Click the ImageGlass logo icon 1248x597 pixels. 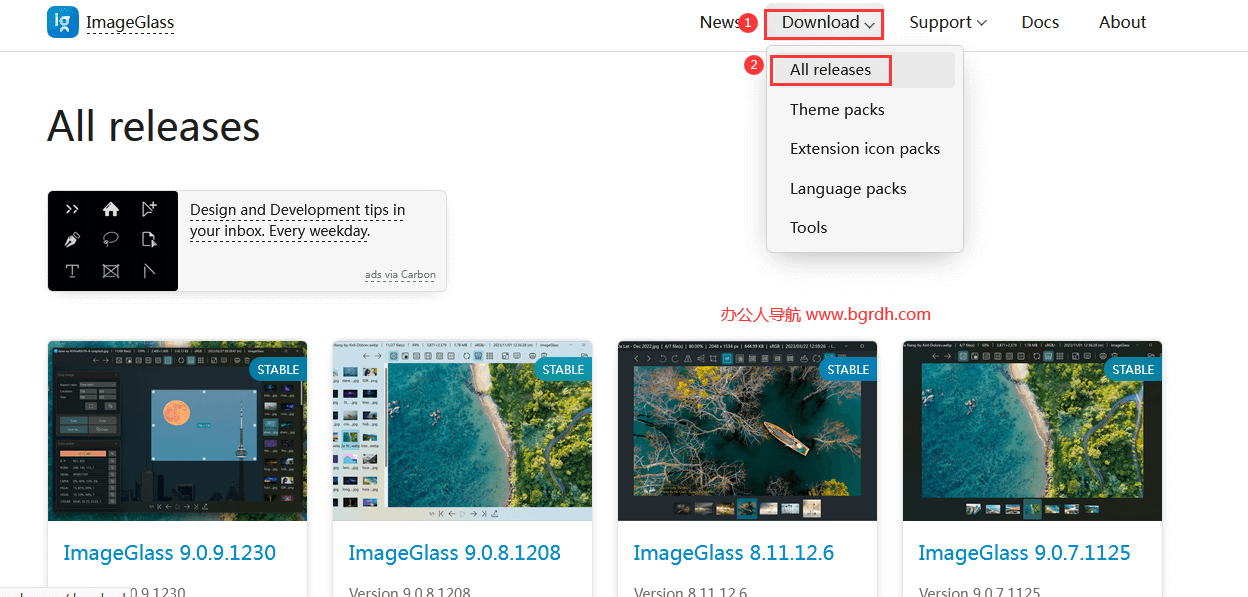click(x=63, y=22)
